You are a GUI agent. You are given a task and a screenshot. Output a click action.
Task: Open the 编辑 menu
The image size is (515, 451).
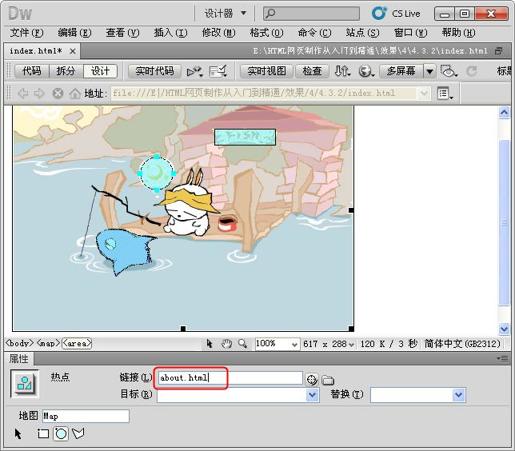click(x=75, y=33)
